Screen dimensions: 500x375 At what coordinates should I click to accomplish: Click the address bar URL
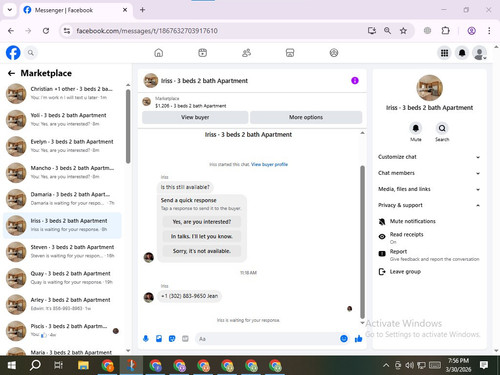147,31
